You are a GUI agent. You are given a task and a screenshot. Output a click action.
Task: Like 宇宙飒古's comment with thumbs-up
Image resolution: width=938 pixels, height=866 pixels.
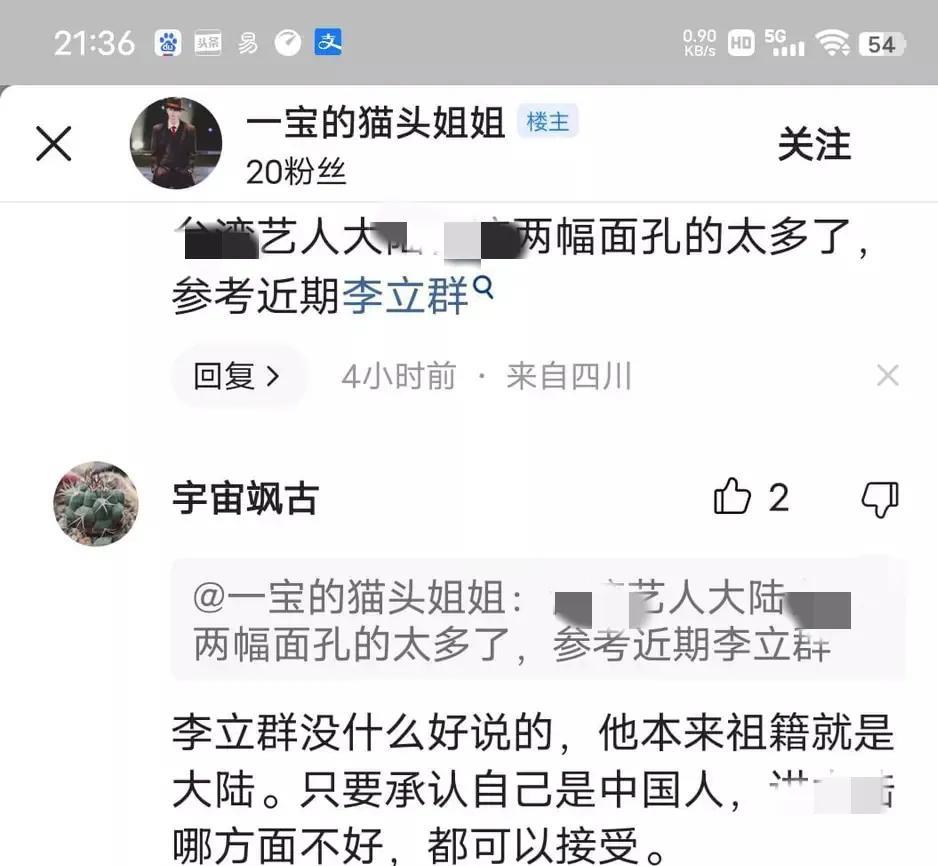click(x=732, y=496)
